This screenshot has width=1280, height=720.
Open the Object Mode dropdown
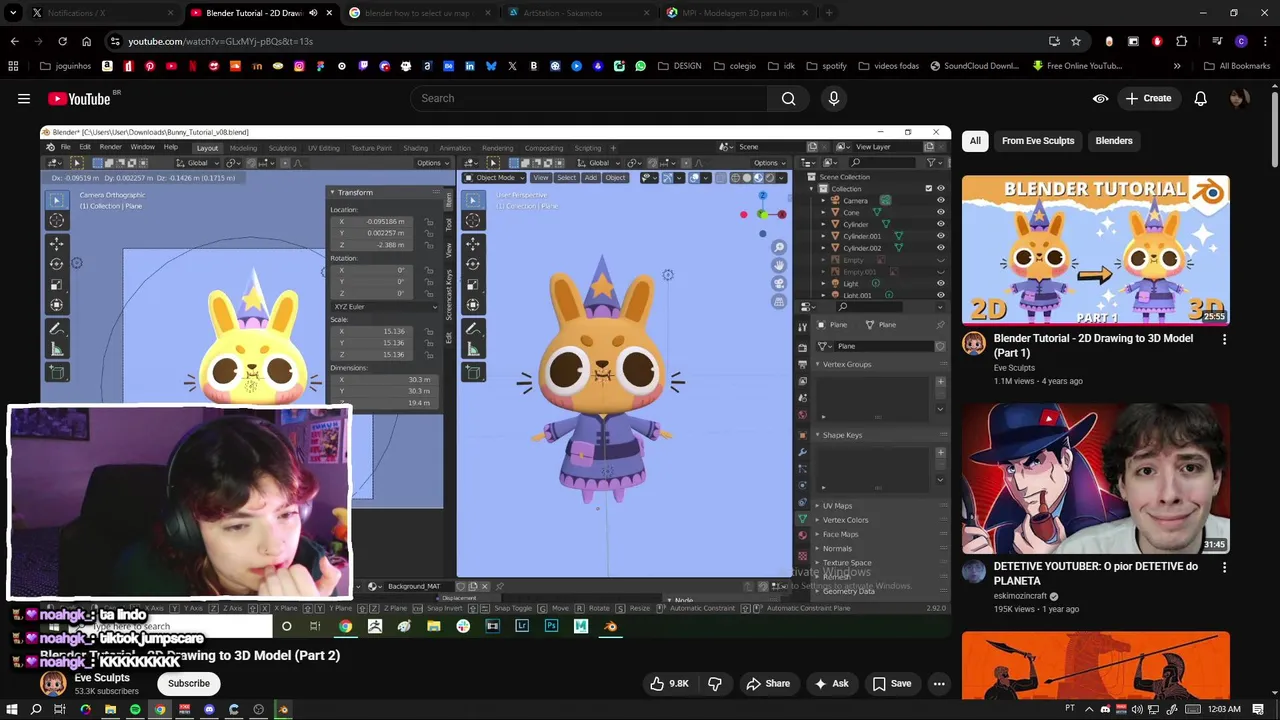point(494,178)
